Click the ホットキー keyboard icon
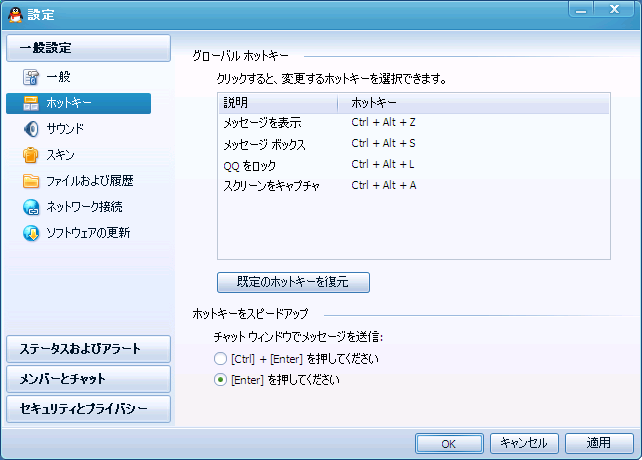Screen dimensions: 642x460 pos(31,103)
